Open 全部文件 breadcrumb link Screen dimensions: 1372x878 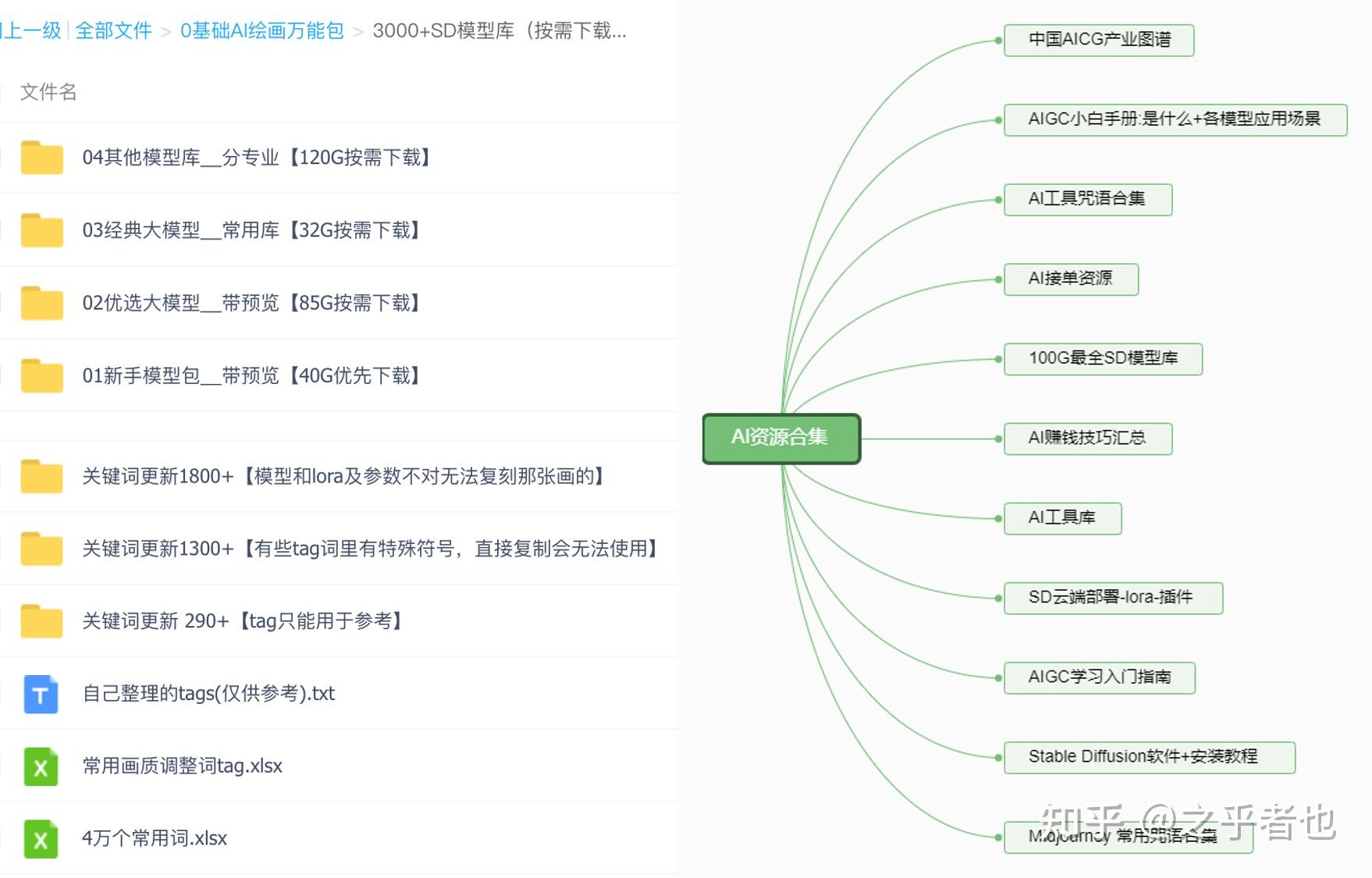[x=113, y=30]
